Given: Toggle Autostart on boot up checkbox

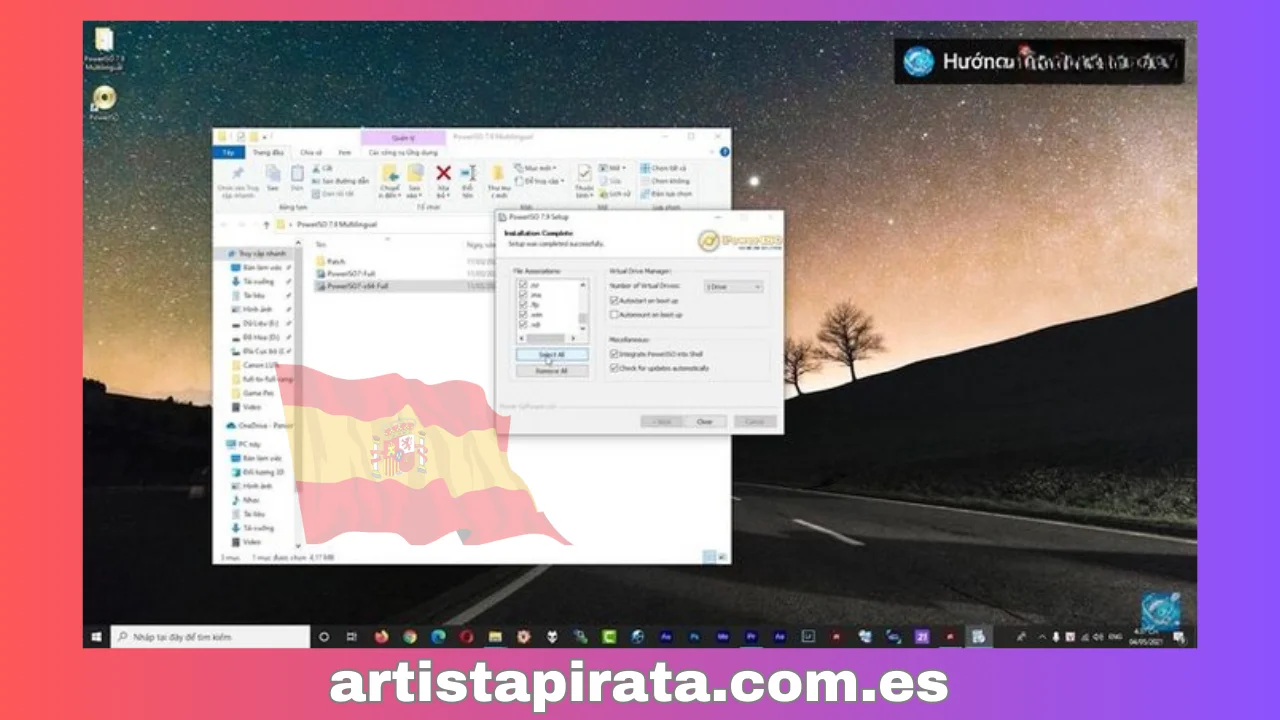Looking at the screenshot, I should click(614, 300).
